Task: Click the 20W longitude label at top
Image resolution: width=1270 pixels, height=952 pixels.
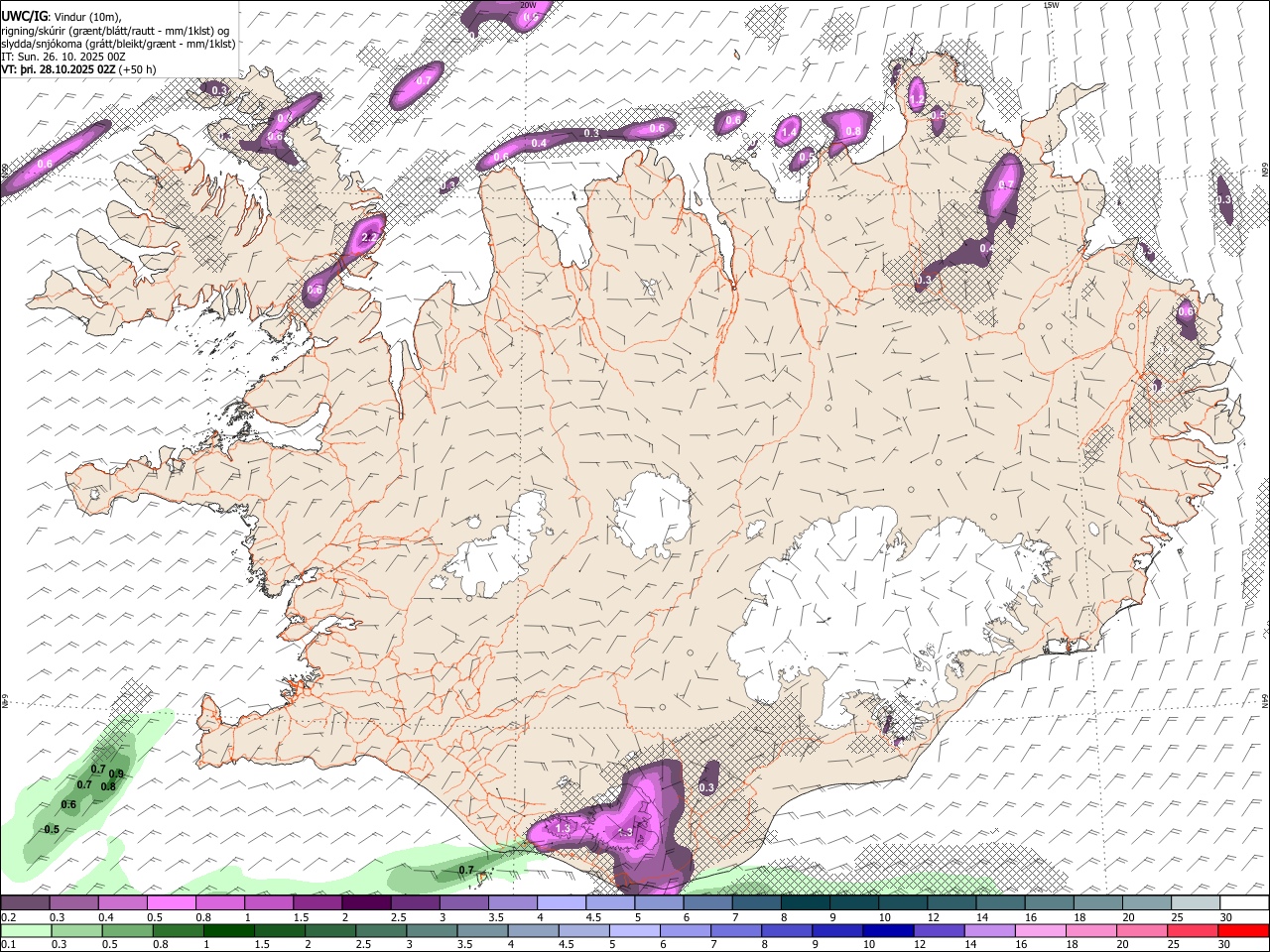Action: [x=528, y=5]
